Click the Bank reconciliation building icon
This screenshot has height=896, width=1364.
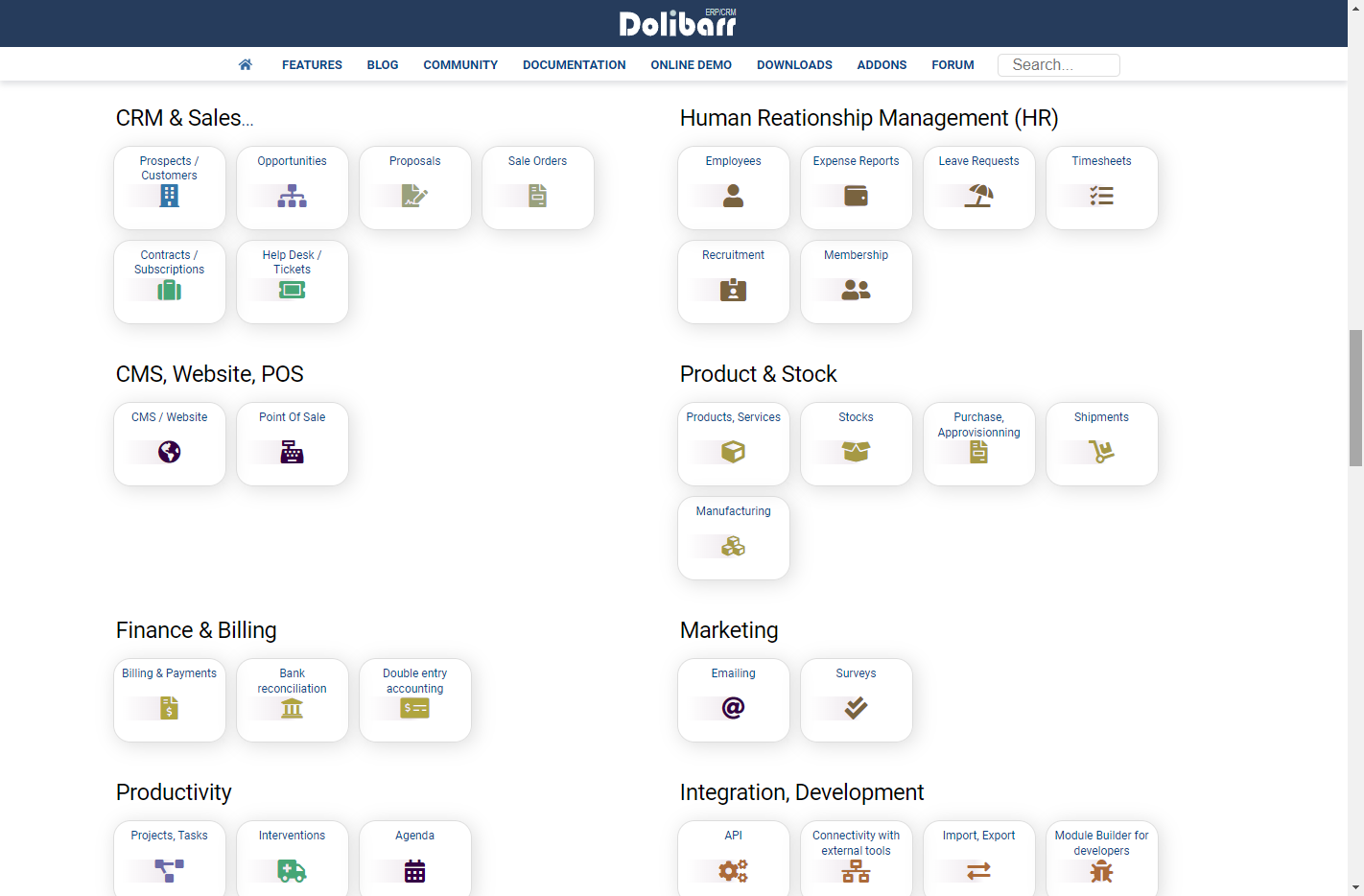pos(293,708)
